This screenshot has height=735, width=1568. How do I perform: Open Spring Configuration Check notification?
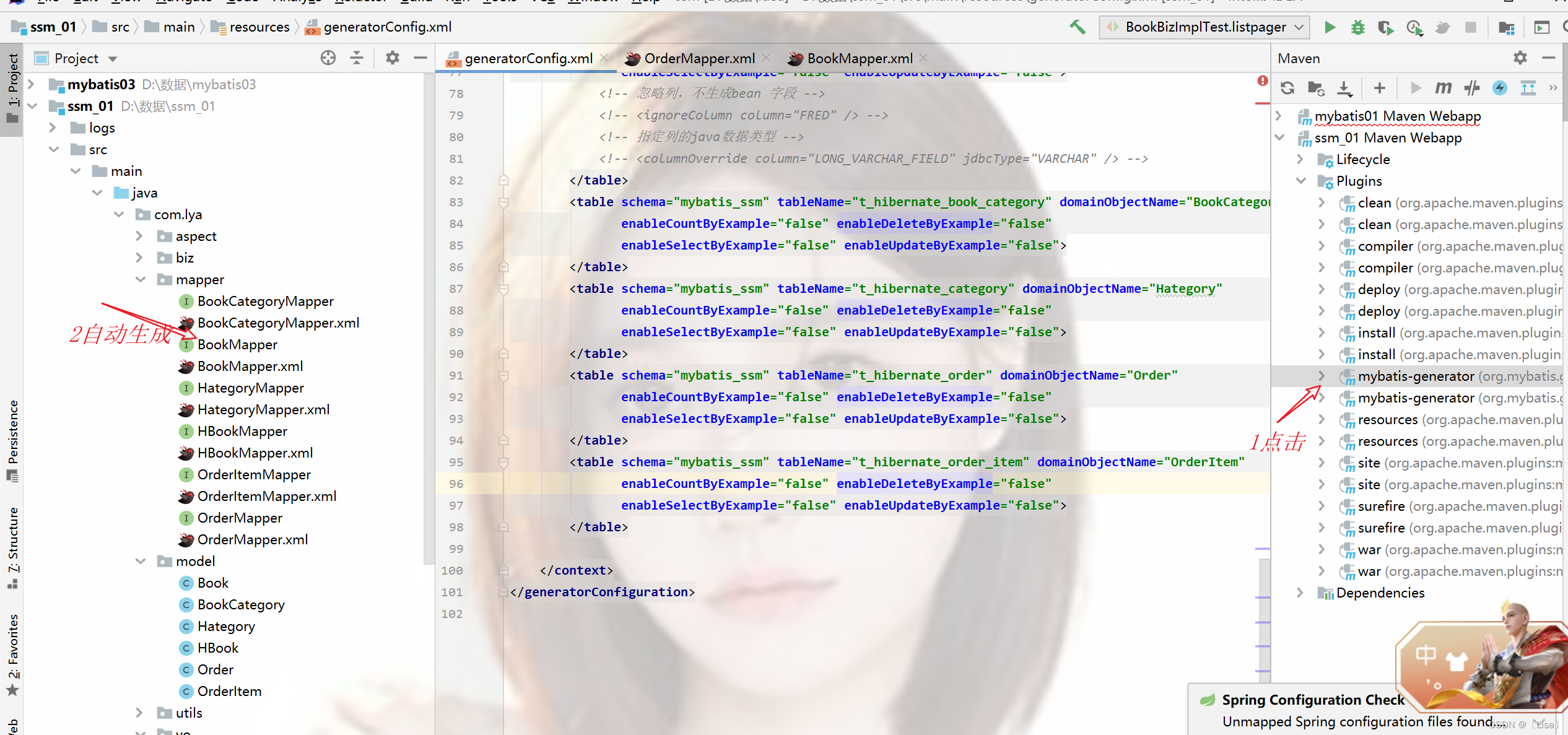pyautogui.click(x=1312, y=700)
